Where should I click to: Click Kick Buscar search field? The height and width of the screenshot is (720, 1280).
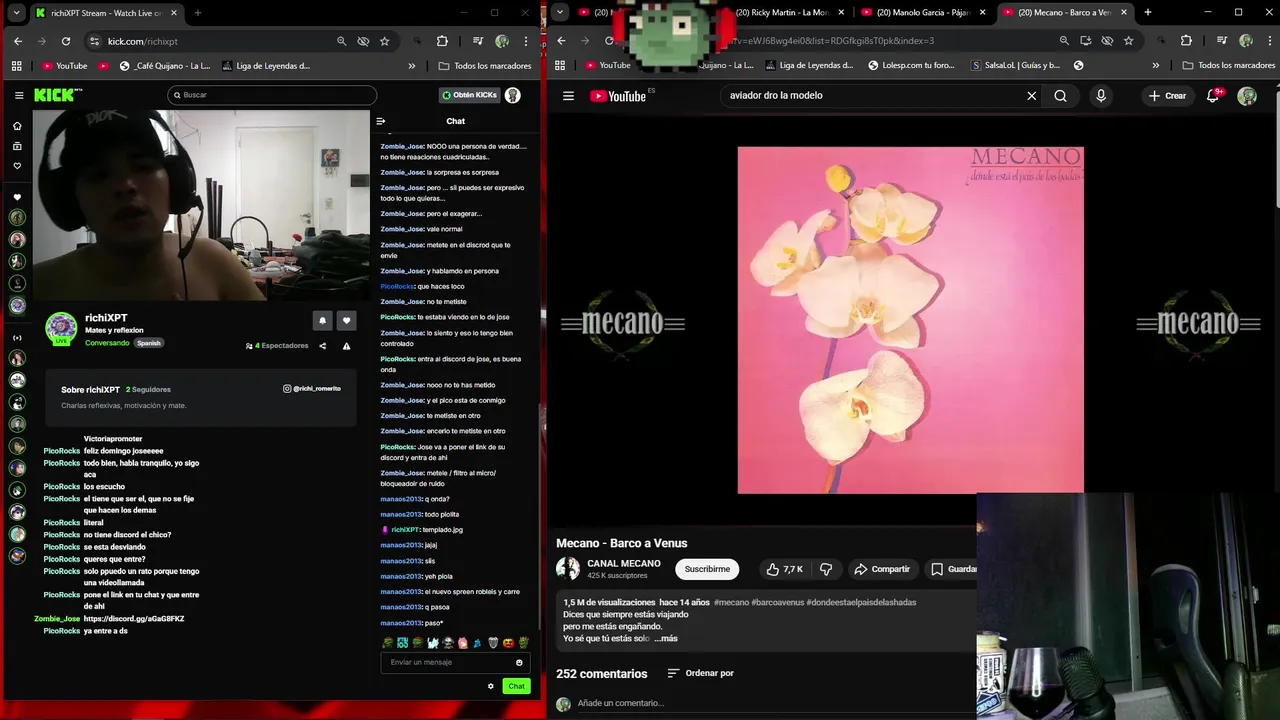pos(272,95)
